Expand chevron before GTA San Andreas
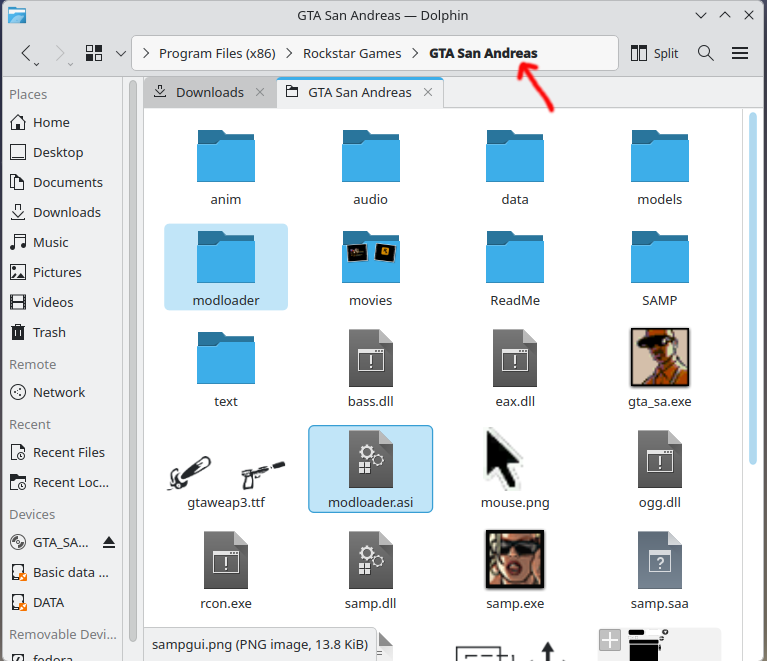Image resolution: width=767 pixels, height=661 pixels. pos(415,53)
